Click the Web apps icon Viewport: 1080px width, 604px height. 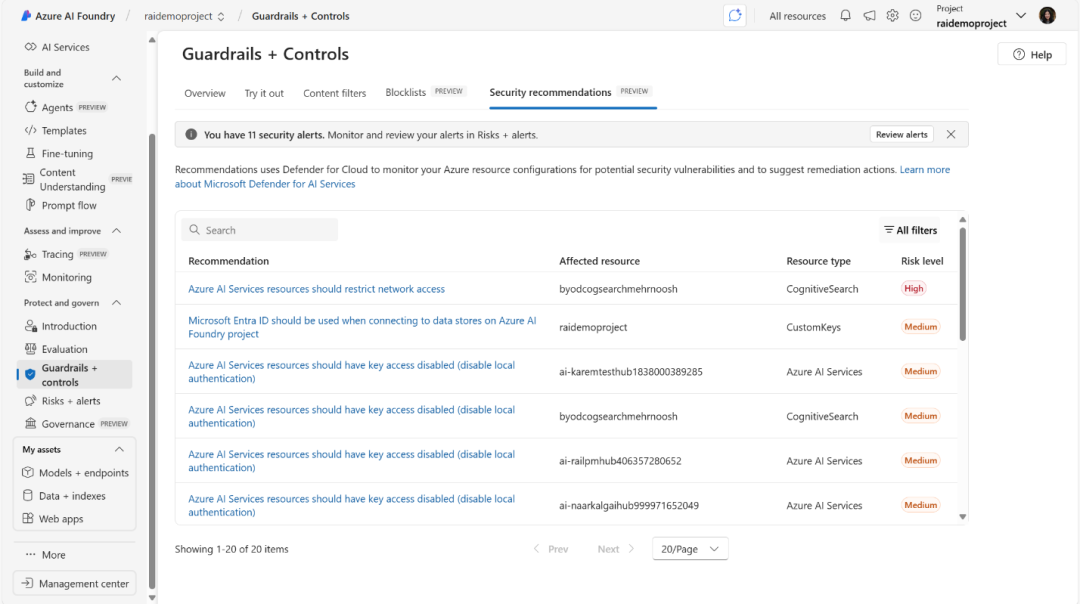pyautogui.click(x=28, y=519)
